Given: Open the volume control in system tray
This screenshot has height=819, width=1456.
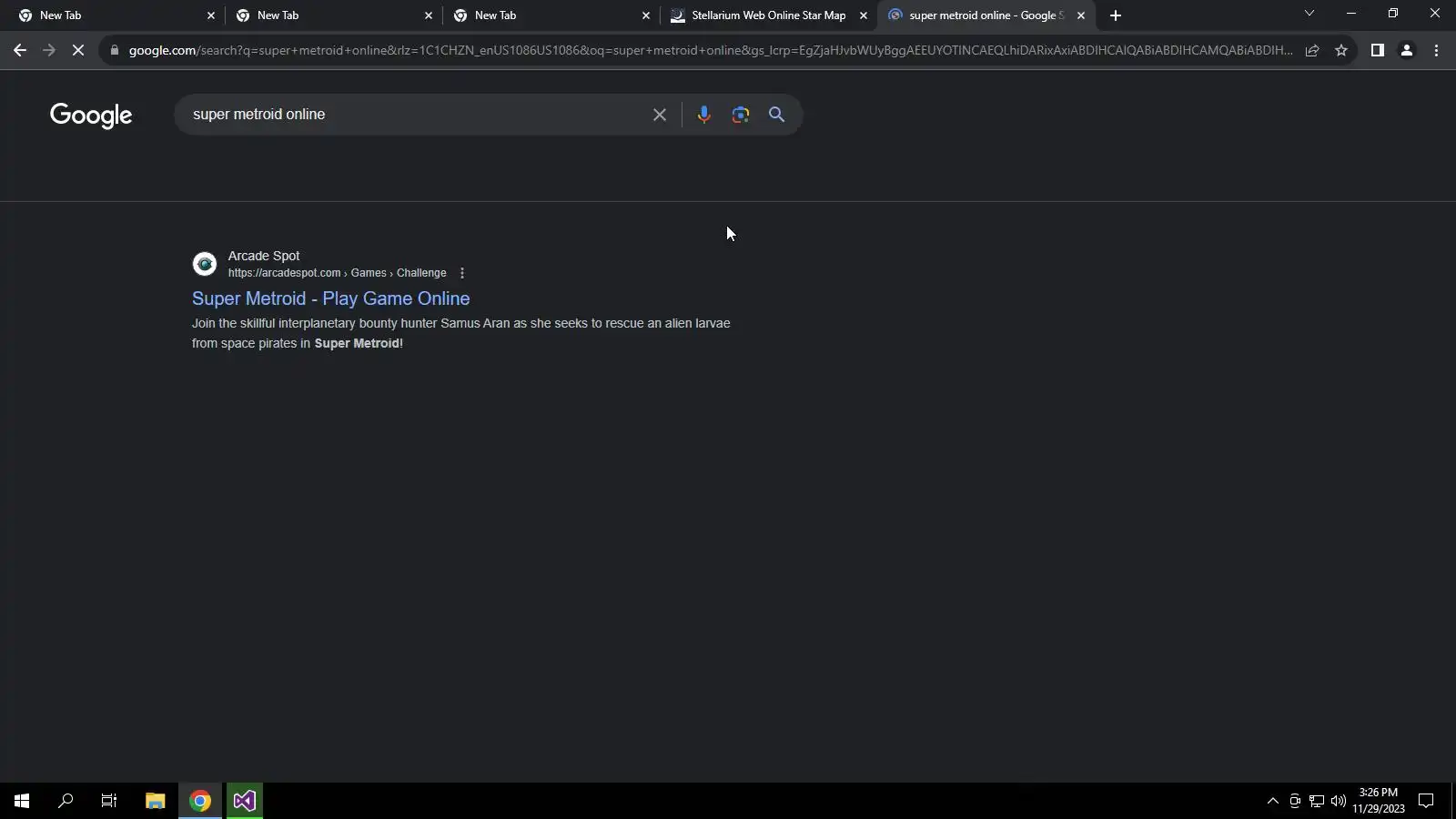Looking at the screenshot, I should click(x=1339, y=801).
